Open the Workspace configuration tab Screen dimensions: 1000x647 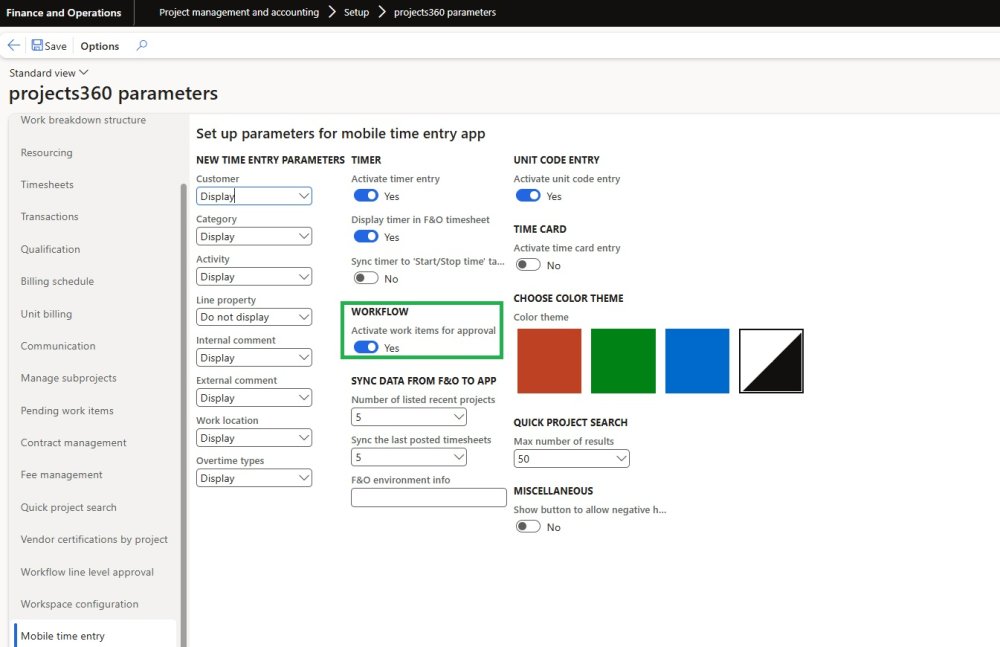click(x=79, y=604)
